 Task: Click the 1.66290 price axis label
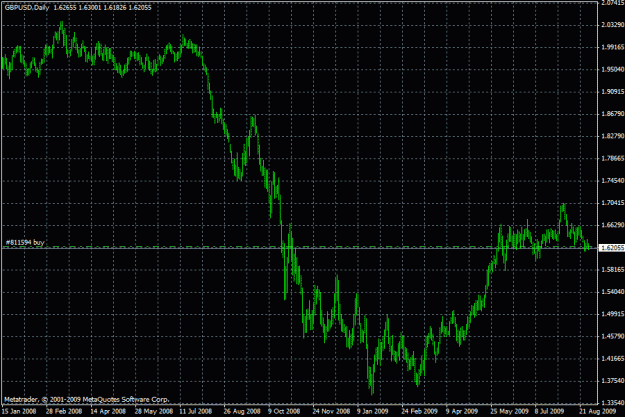[613, 225]
